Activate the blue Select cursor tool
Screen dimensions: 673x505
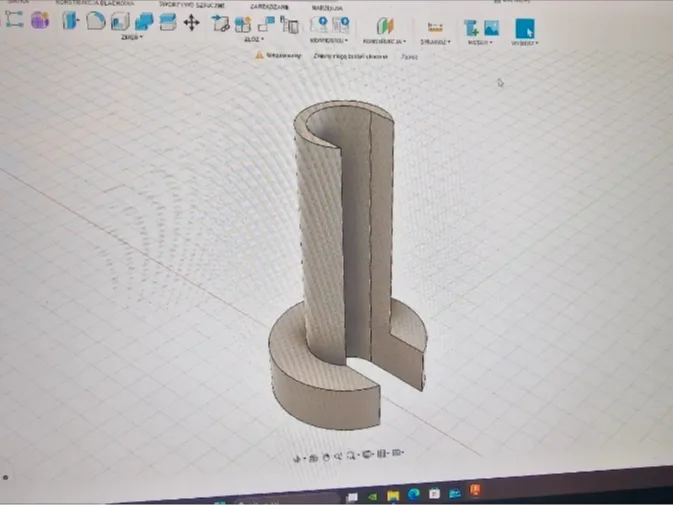(524, 29)
